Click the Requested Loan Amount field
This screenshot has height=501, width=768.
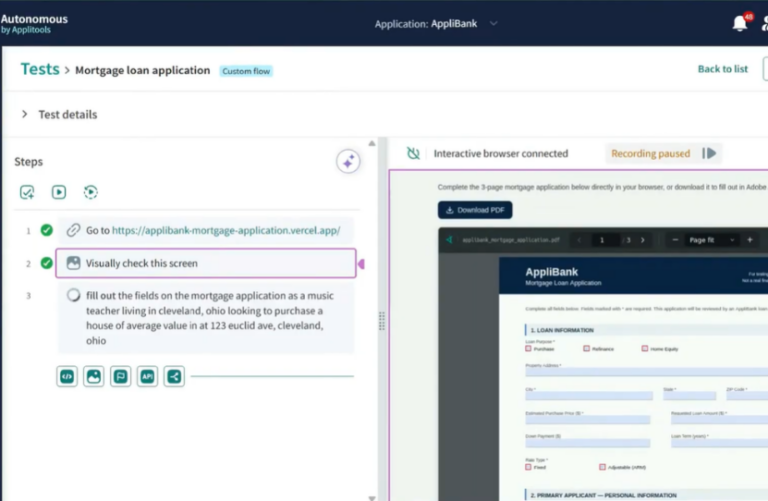(x=720, y=420)
